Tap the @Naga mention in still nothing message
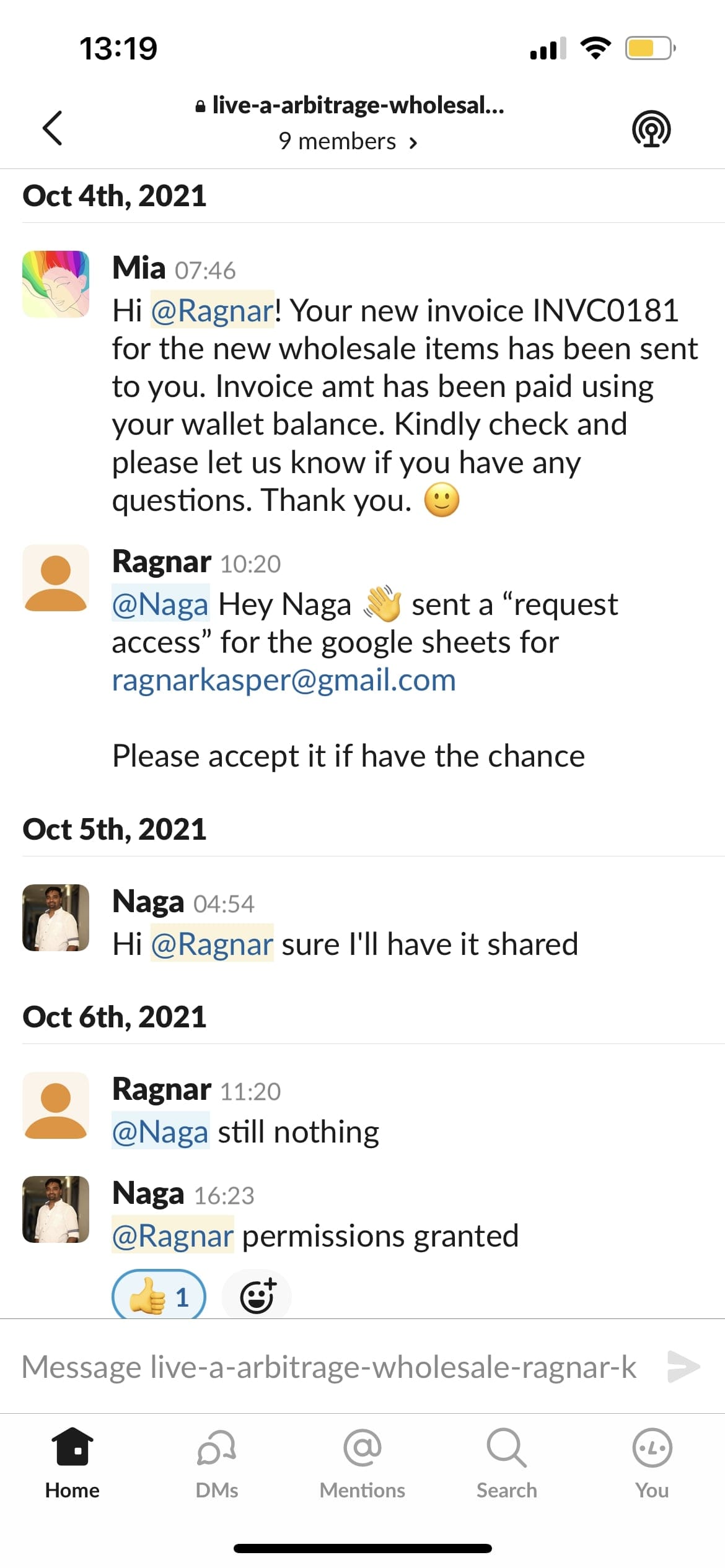 click(160, 1132)
